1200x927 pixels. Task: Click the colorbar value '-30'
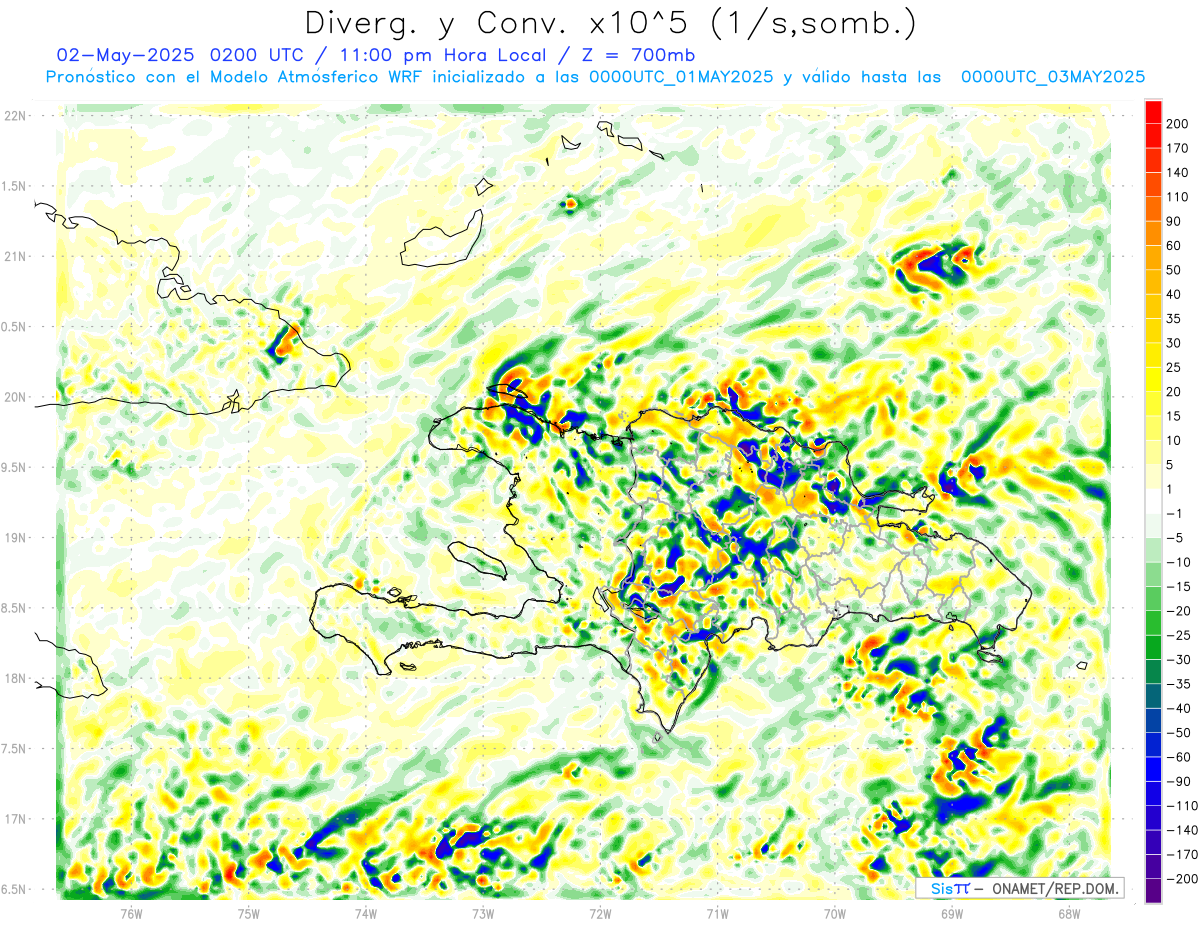1177,660
